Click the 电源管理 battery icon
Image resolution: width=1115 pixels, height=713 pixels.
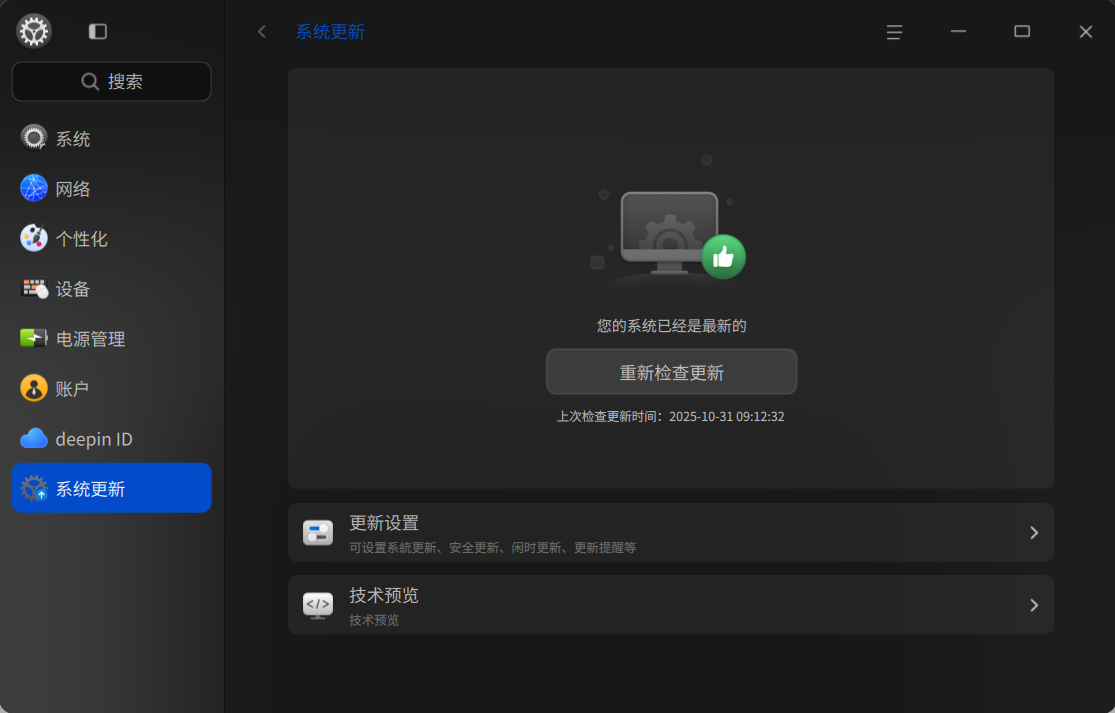[33, 338]
